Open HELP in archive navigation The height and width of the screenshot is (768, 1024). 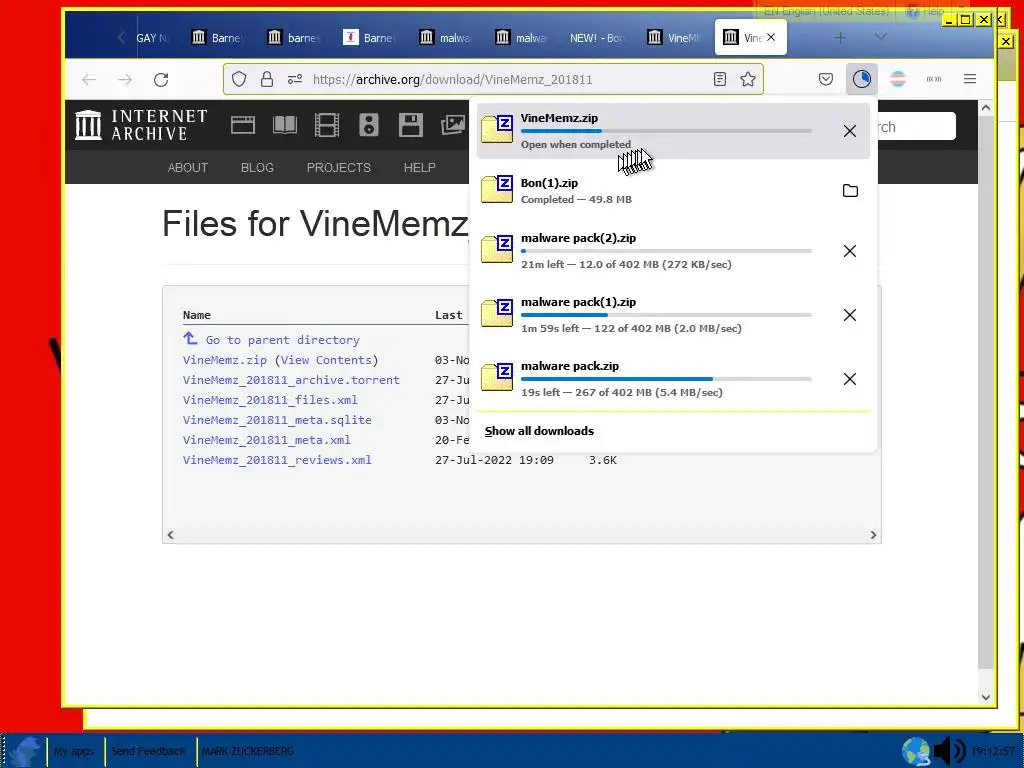coord(419,168)
